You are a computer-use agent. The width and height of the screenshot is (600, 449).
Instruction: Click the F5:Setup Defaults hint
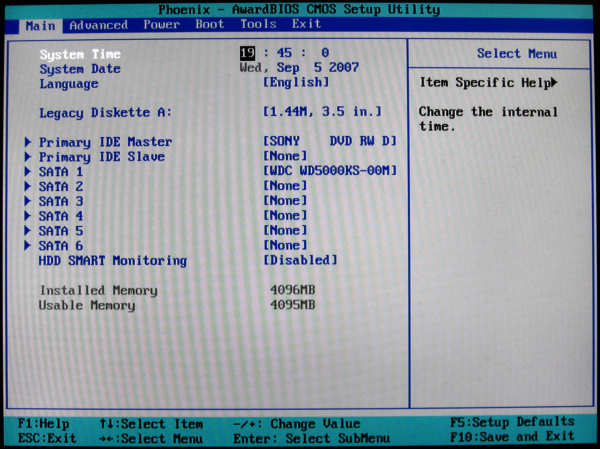pyautogui.click(x=512, y=422)
